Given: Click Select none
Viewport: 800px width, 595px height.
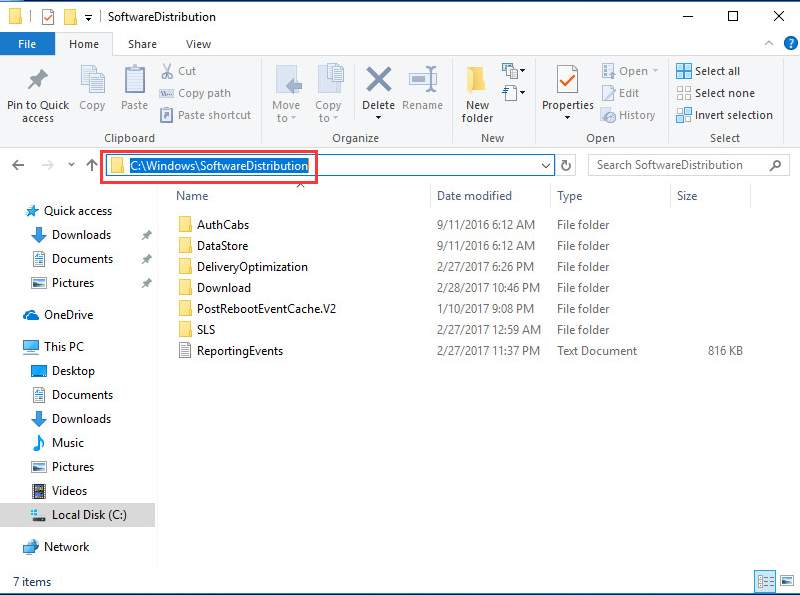Looking at the screenshot, I should pyautogui.click(x=715, y=93).
